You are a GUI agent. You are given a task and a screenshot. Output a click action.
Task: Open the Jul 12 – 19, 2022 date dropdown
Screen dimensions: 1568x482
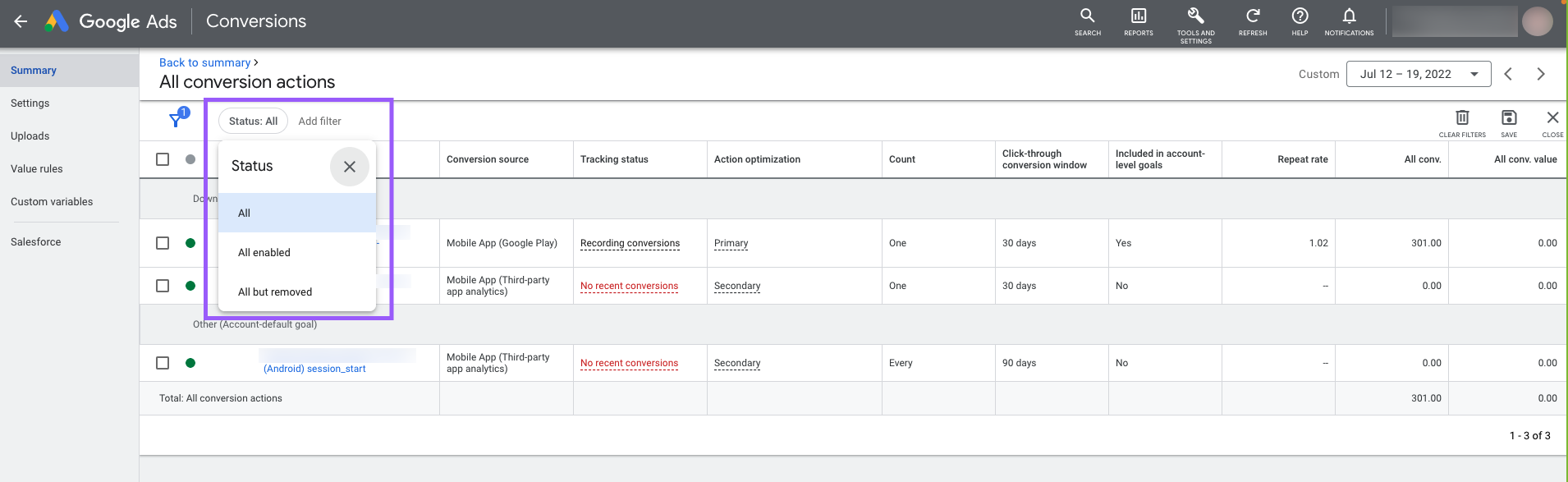tap(1418, 74)
